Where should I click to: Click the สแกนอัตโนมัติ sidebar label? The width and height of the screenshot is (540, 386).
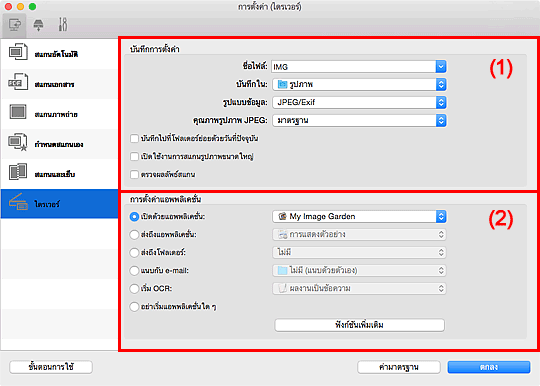pyautogui.click(x=56, y=54)
